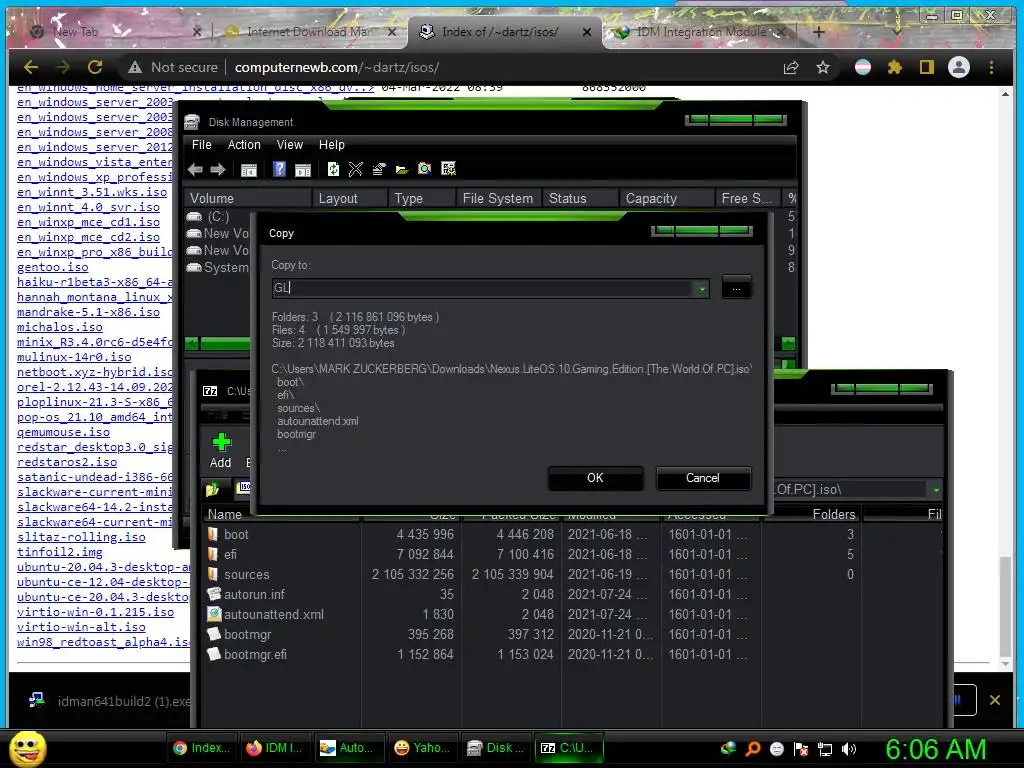The image size is (1024, 768).
Task: Click the Chrome address bar URL
Action: (x=337, y=67)
